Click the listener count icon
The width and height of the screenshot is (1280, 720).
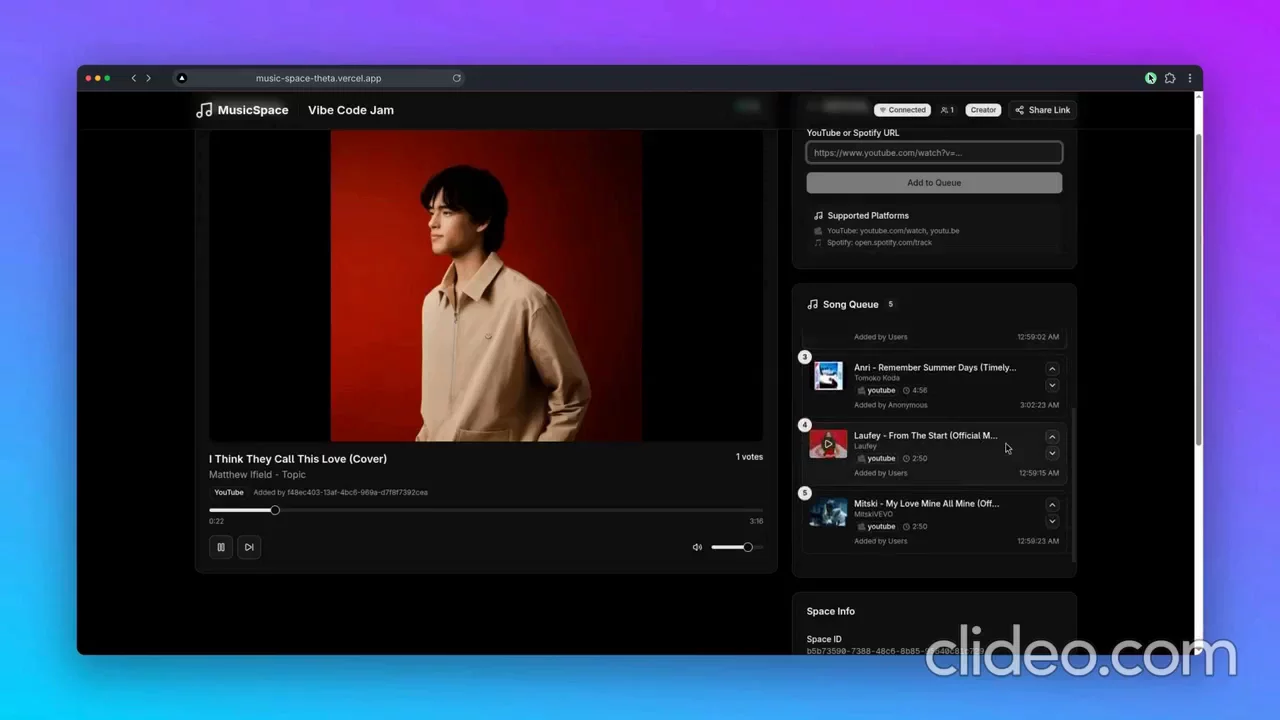947,110
